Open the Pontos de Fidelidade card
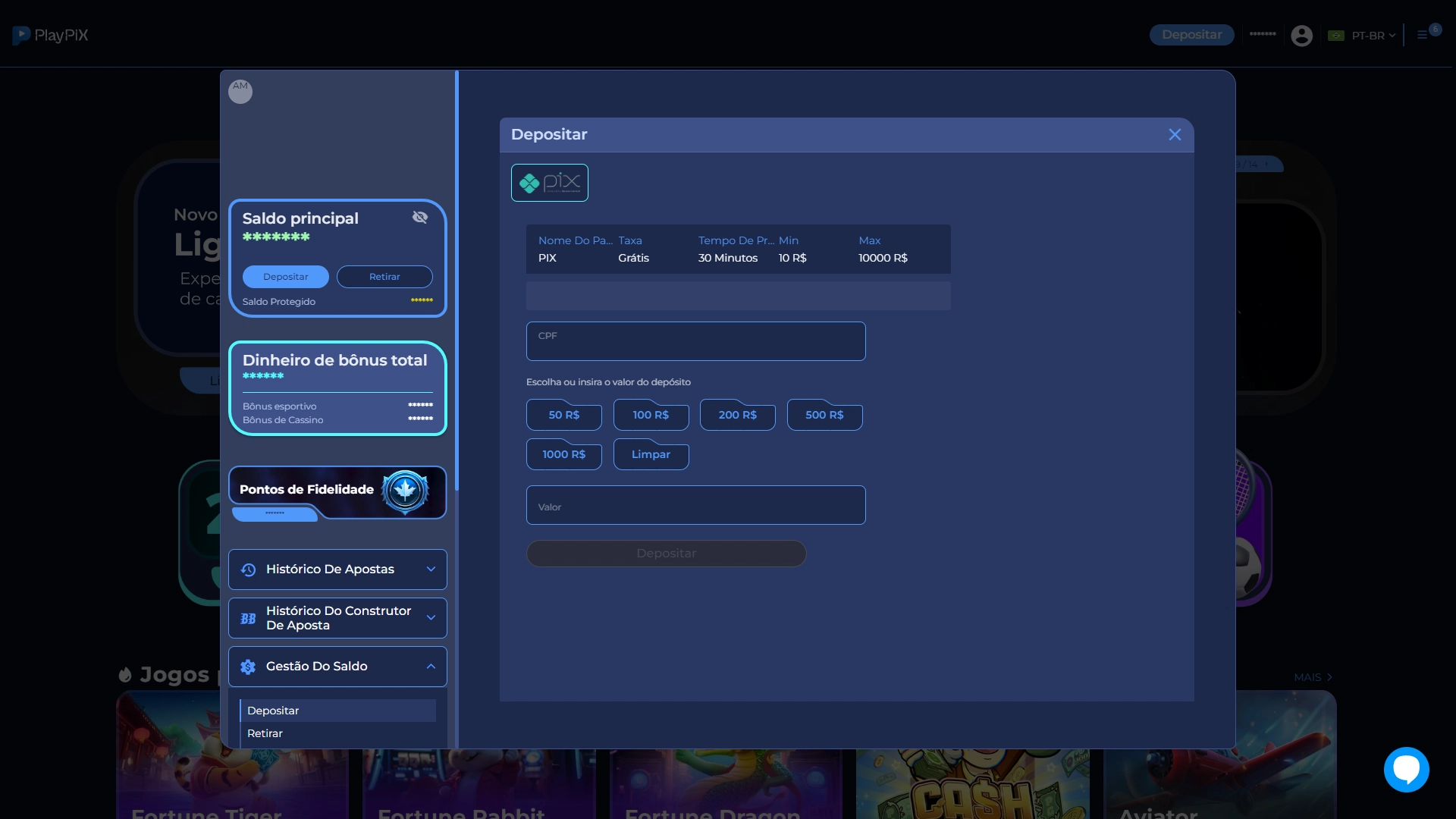 tap(337, 493)
